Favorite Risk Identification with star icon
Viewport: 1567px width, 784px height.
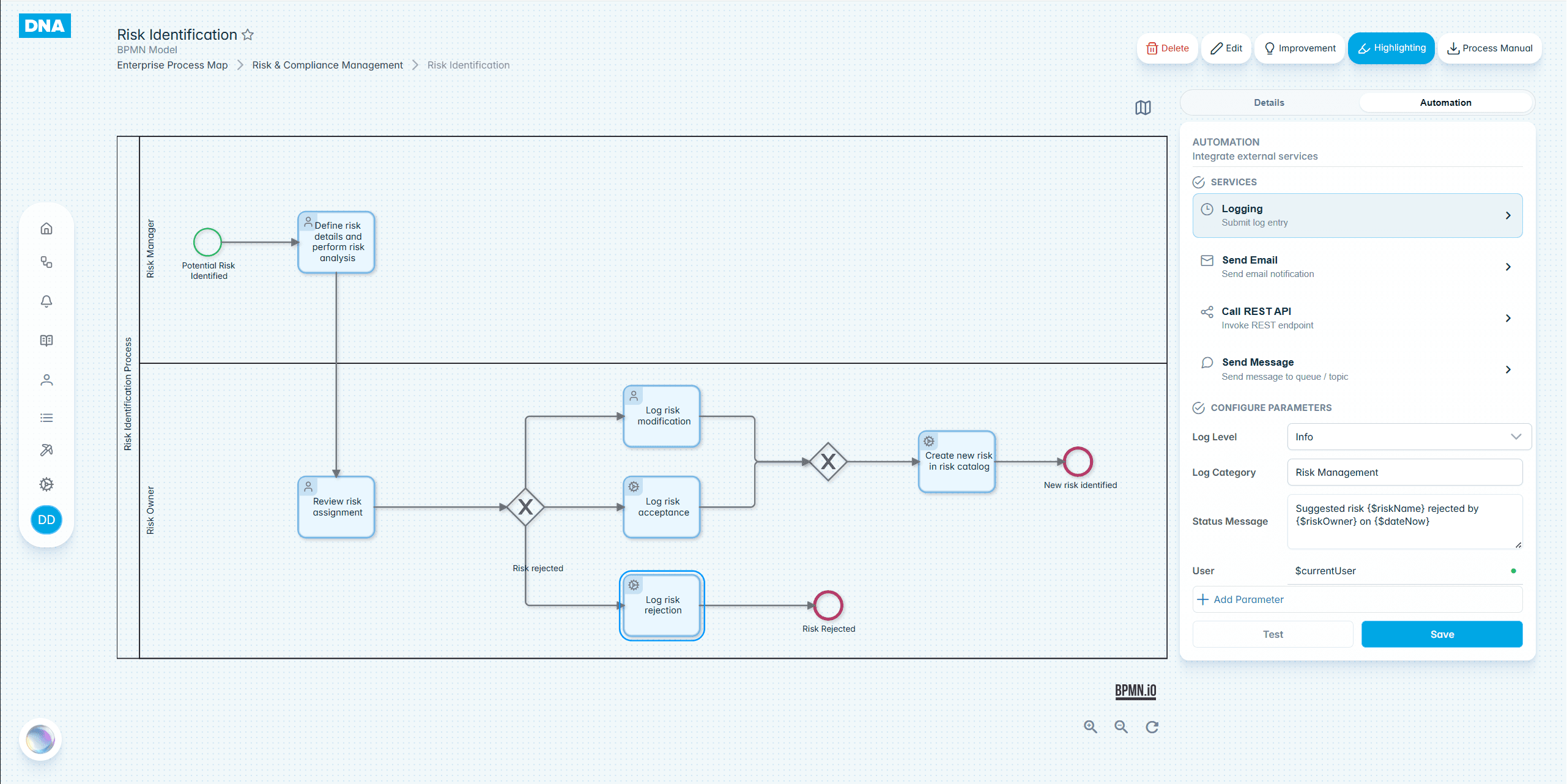tap(248, 35)
